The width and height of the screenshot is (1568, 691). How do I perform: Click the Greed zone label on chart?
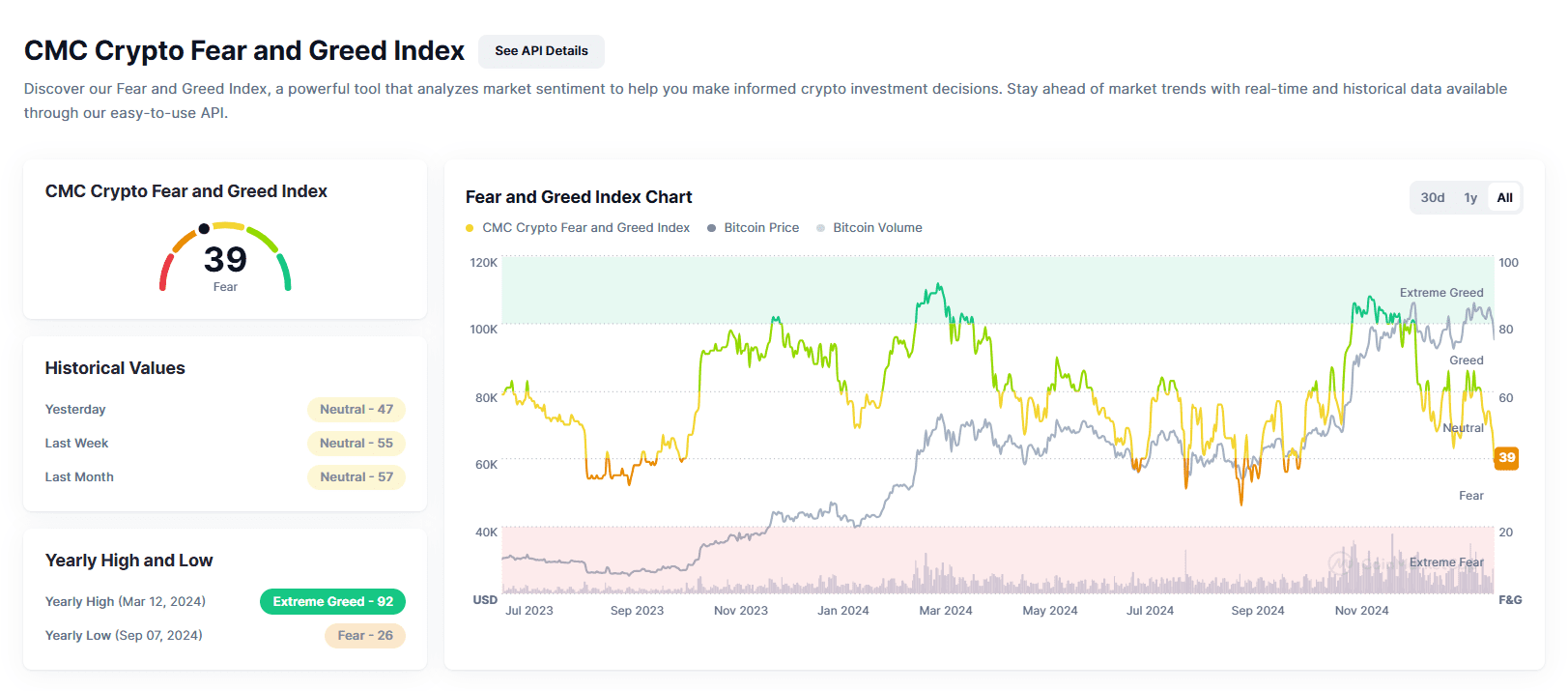click(x=1467, y=360)
